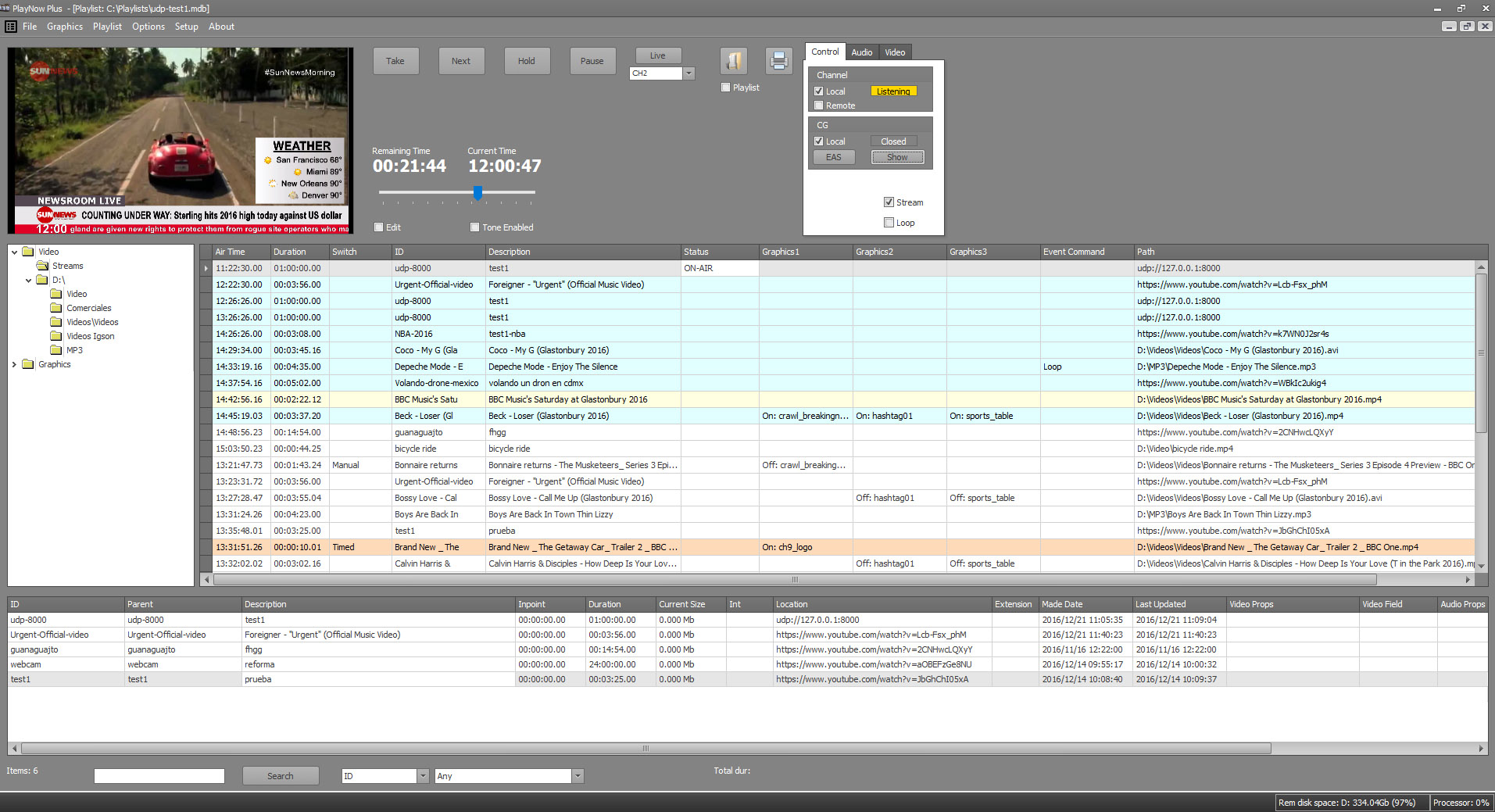The width and height of the screenshot is (1495, 812).
Task: Click the search text input field
Action: click(x=159, y=776)
